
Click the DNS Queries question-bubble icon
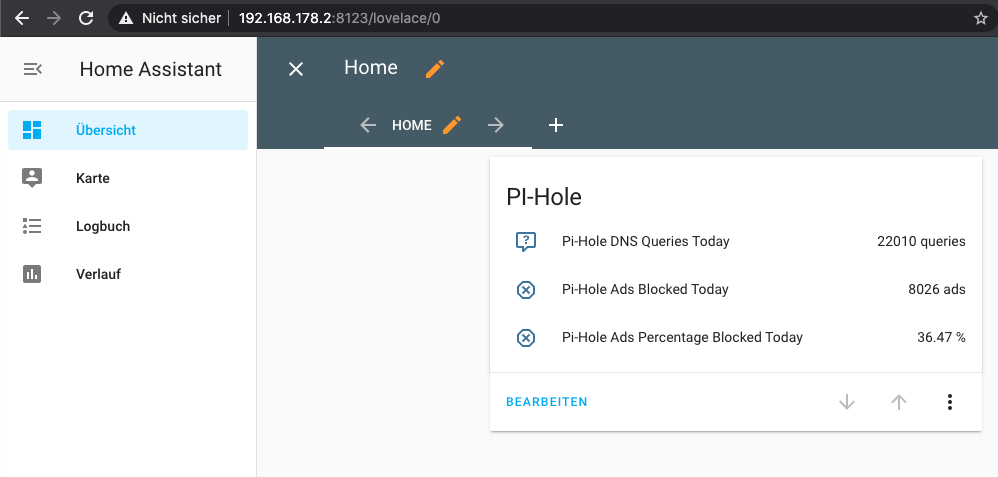click(526, 242)
